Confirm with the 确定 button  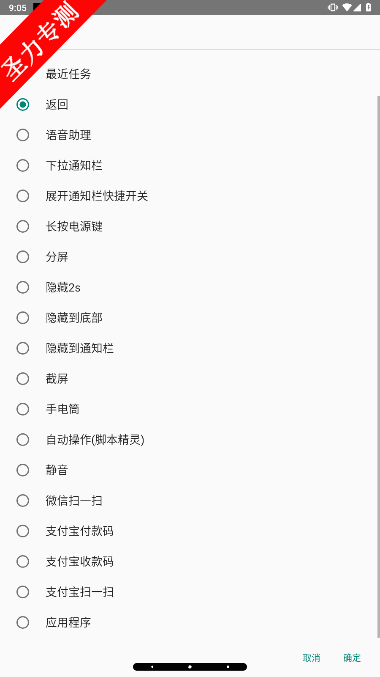point(352,658)
